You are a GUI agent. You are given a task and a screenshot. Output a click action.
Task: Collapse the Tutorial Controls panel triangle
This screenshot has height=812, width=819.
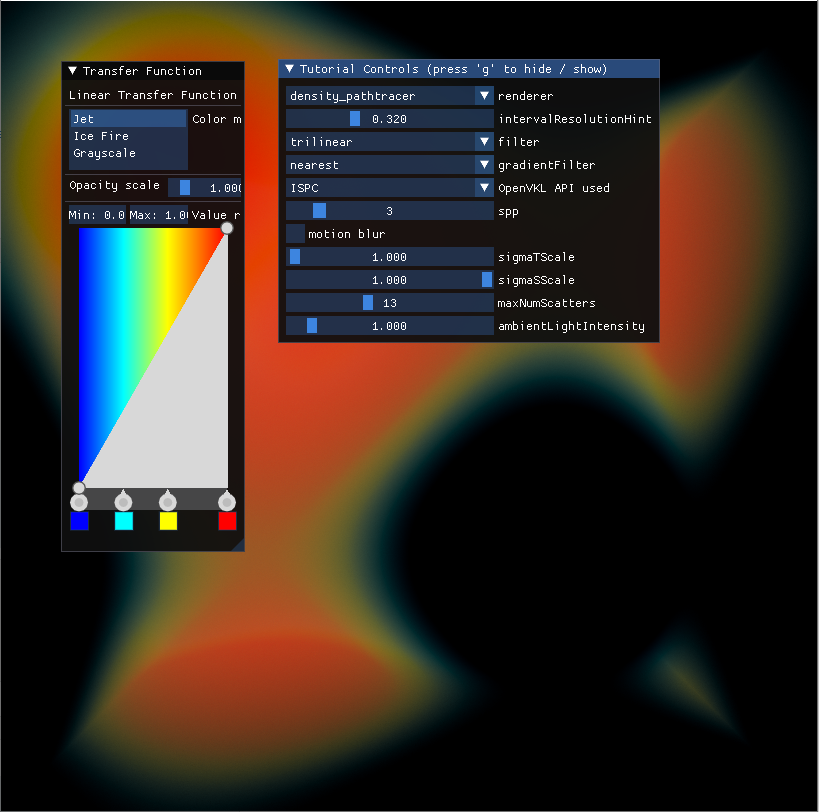289,68
